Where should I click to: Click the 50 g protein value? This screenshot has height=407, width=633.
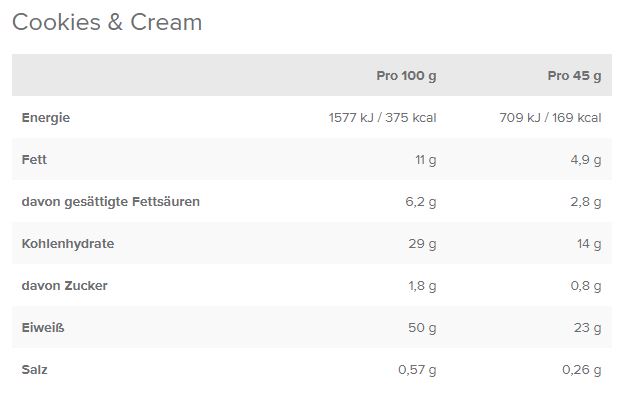(x=423, y=328)
